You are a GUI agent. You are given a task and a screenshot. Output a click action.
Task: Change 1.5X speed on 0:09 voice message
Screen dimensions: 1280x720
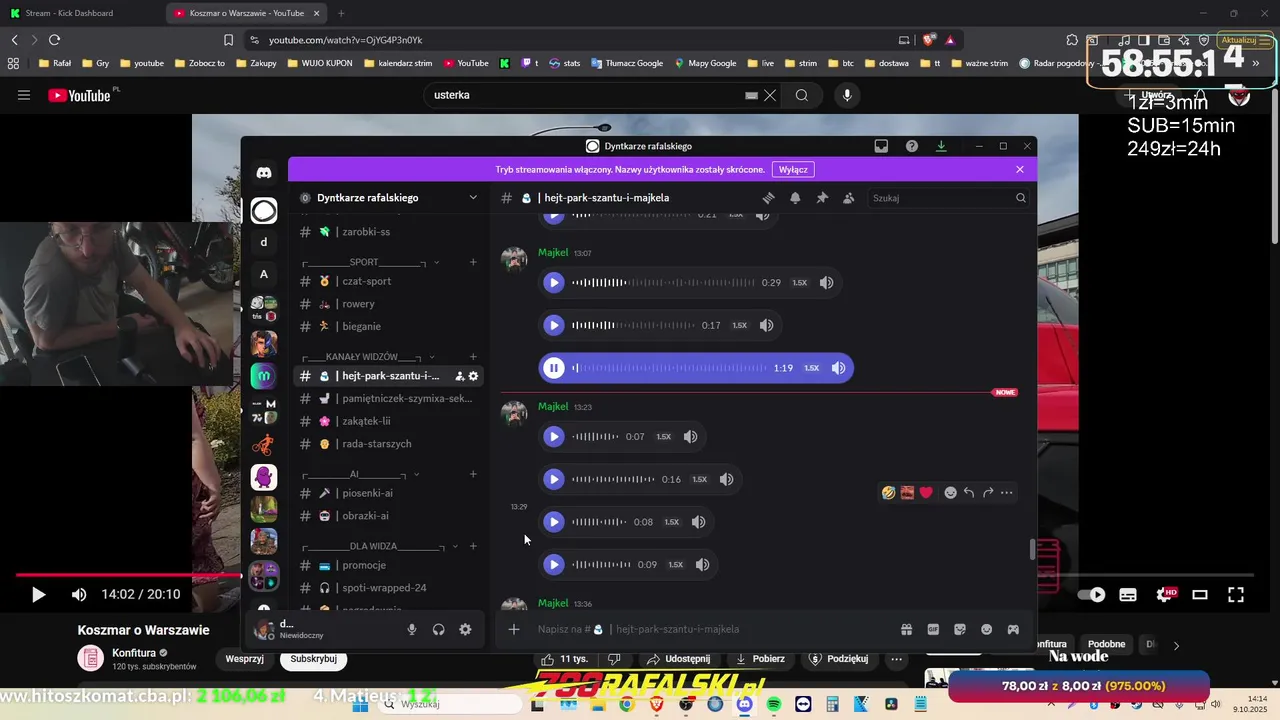click(x=675, y=565)
